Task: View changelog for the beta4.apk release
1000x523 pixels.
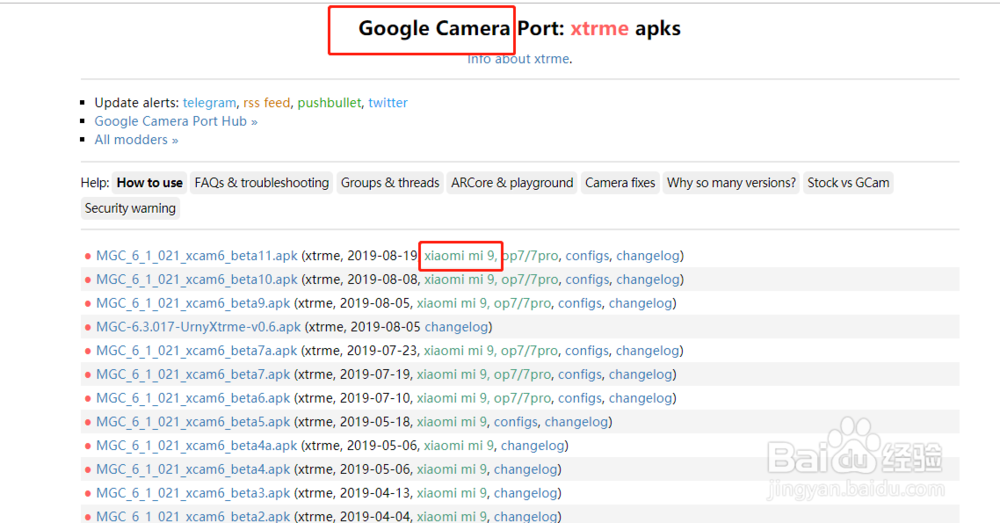Action: pyautogui.click(x=526, y=469)
